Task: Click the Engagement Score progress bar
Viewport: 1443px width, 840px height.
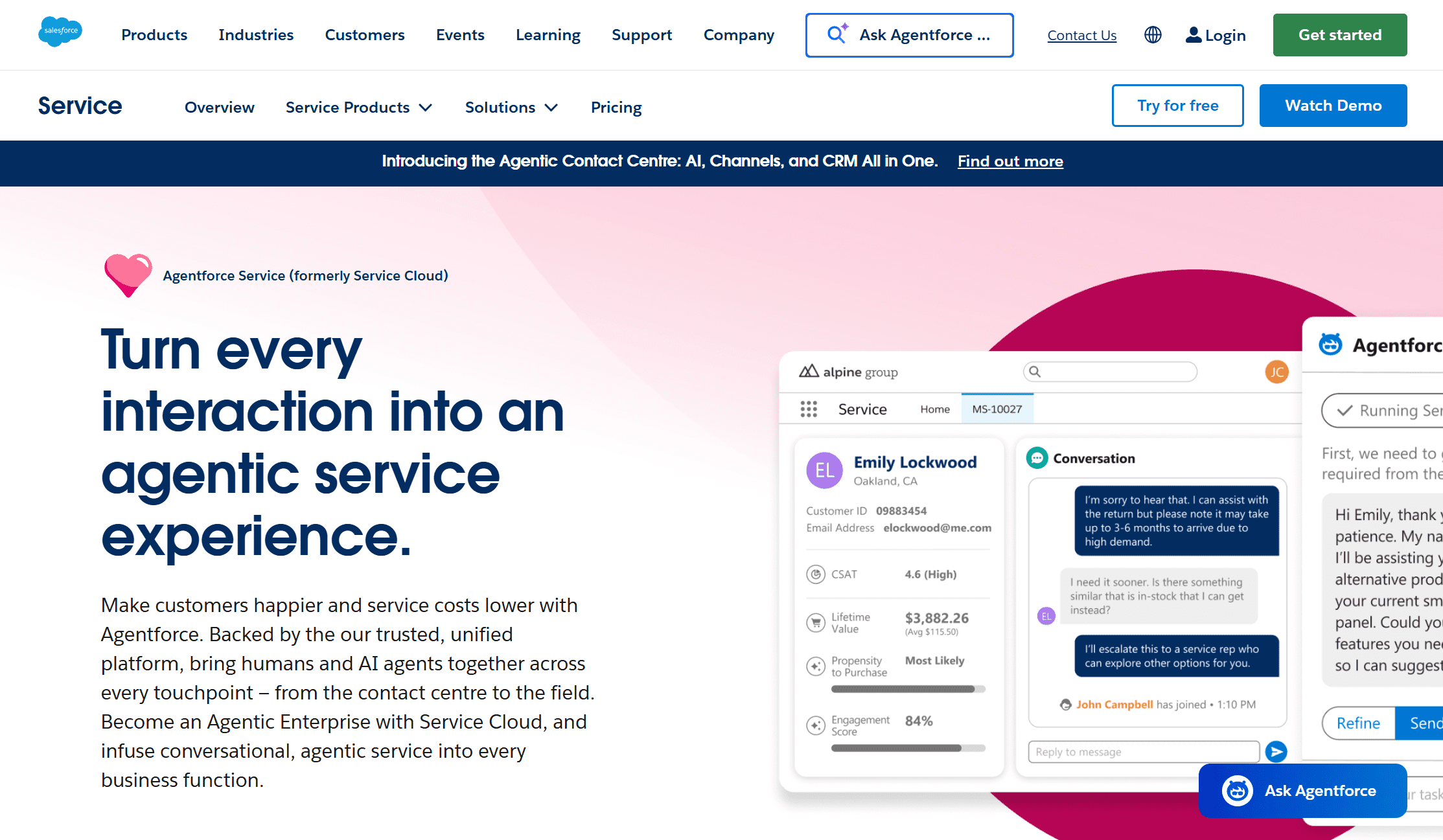Action: point(908,749)
